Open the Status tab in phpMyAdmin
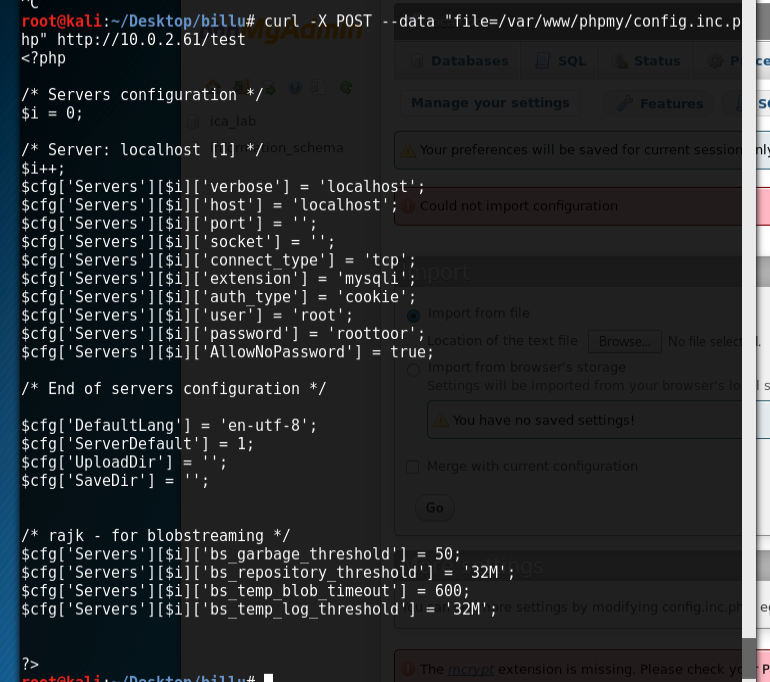This screenshot has height=682, width=770. point(645,61)
